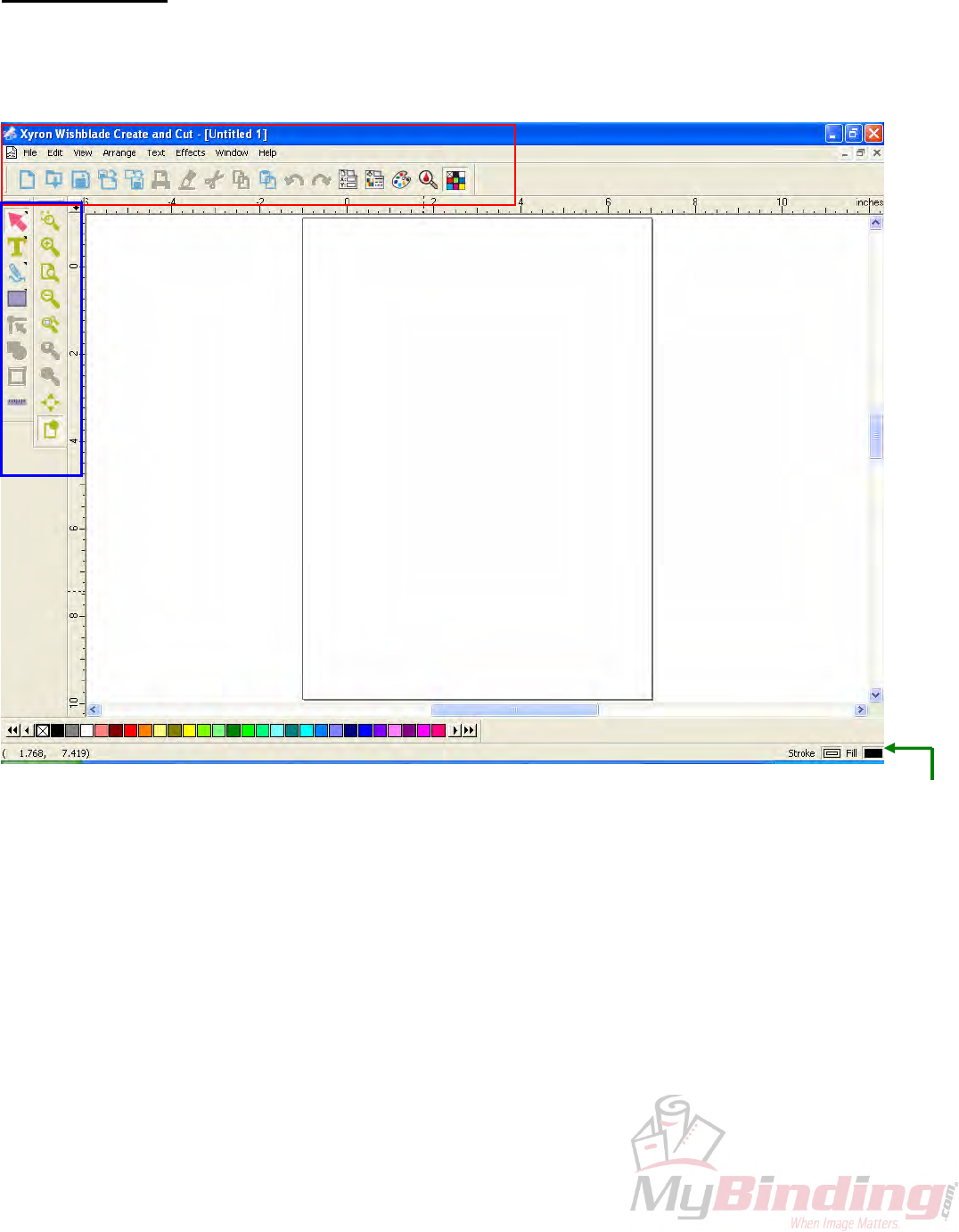Click the New document toolbar icon
The image size is (959, 1232).
click(27, 180)
